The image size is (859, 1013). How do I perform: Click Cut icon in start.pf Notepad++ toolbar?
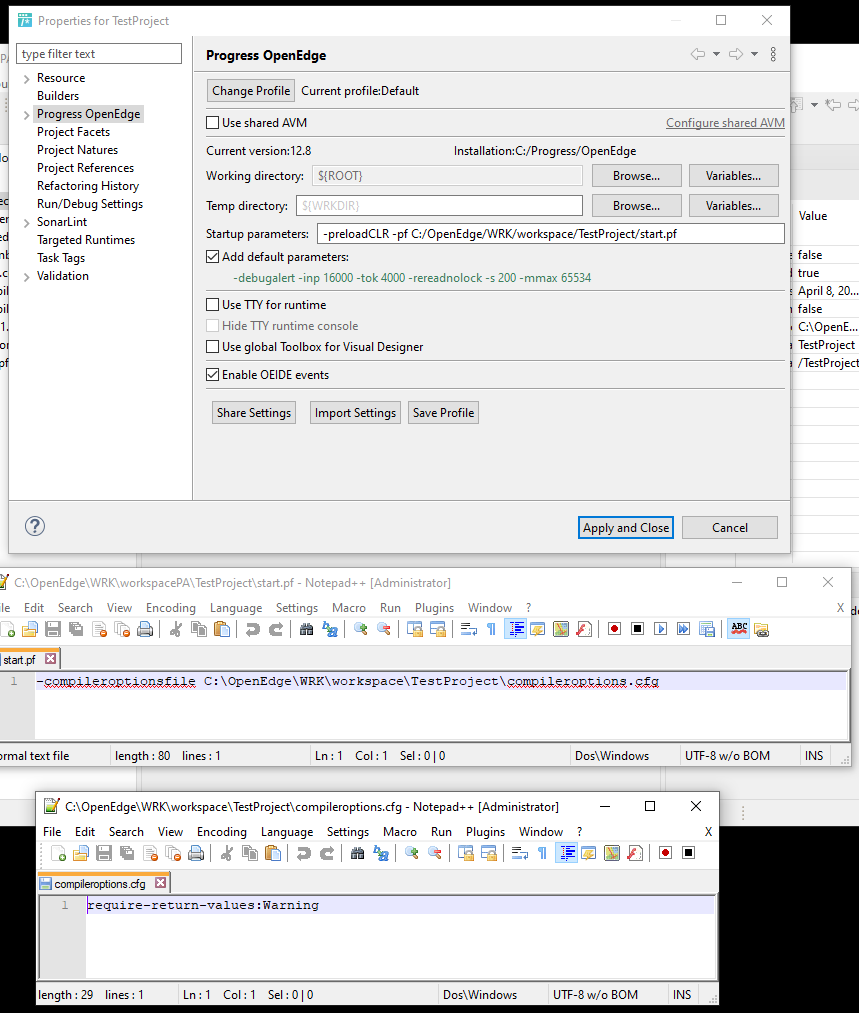[x=176, y=629]
